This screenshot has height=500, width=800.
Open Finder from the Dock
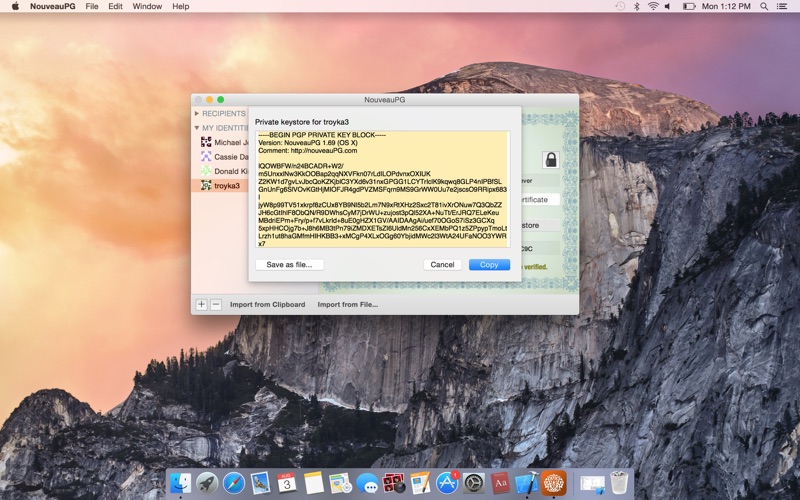click(180, 483)
